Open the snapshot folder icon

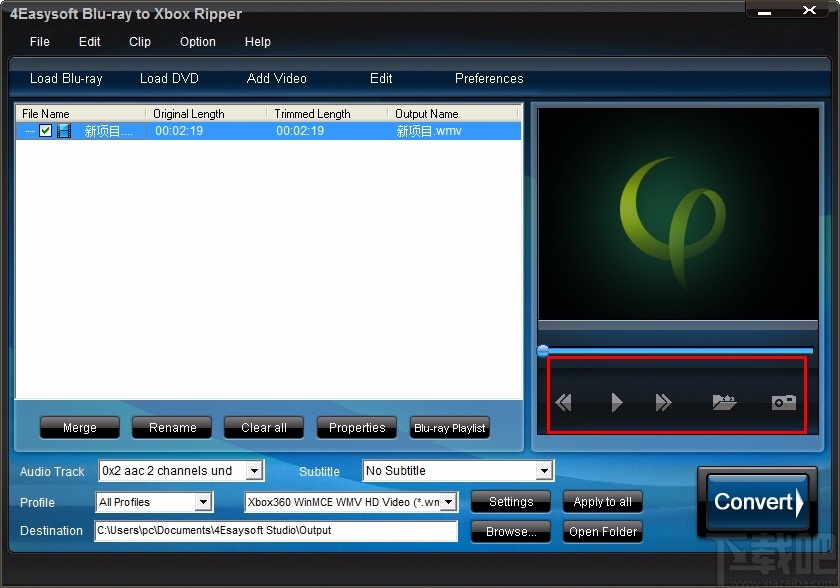click(725, 401)
